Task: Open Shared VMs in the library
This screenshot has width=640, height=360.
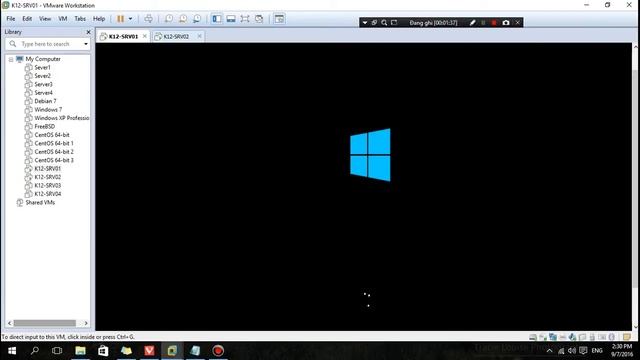Action: coord(40,202)
